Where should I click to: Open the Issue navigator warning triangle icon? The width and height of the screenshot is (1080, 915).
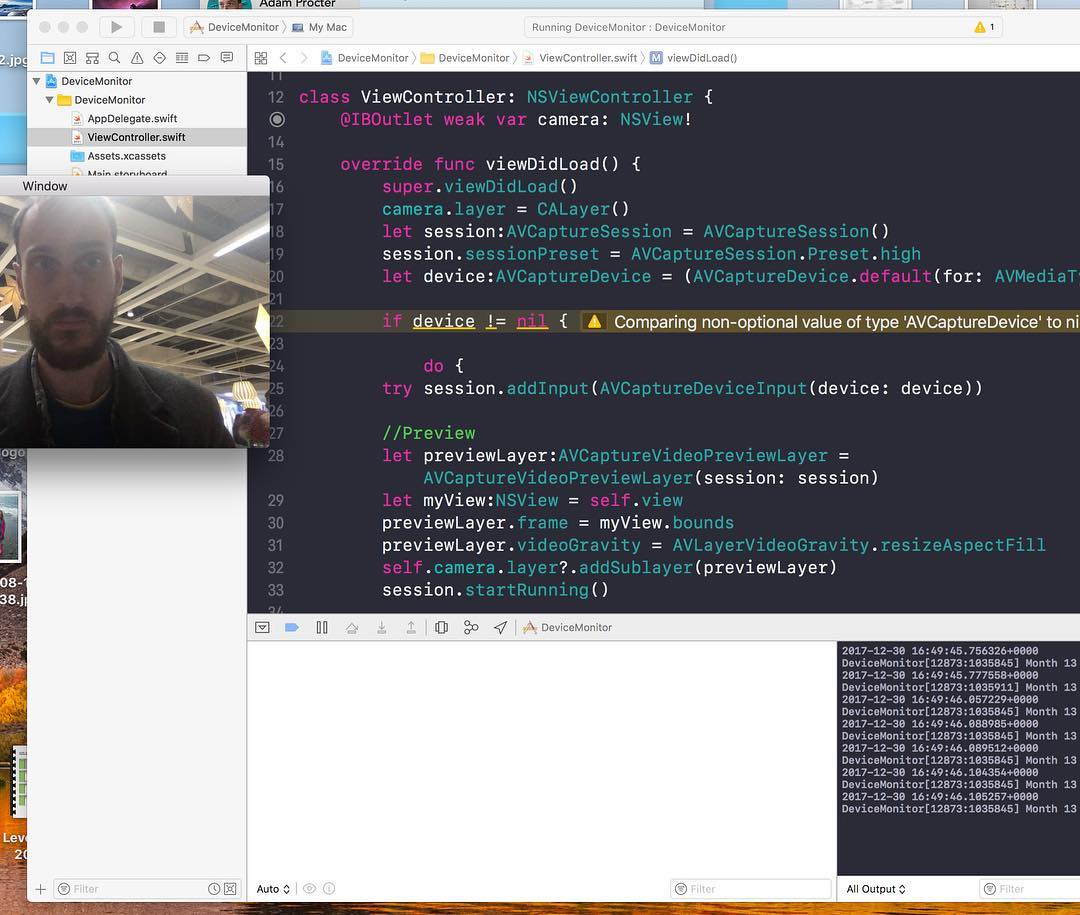137,58
